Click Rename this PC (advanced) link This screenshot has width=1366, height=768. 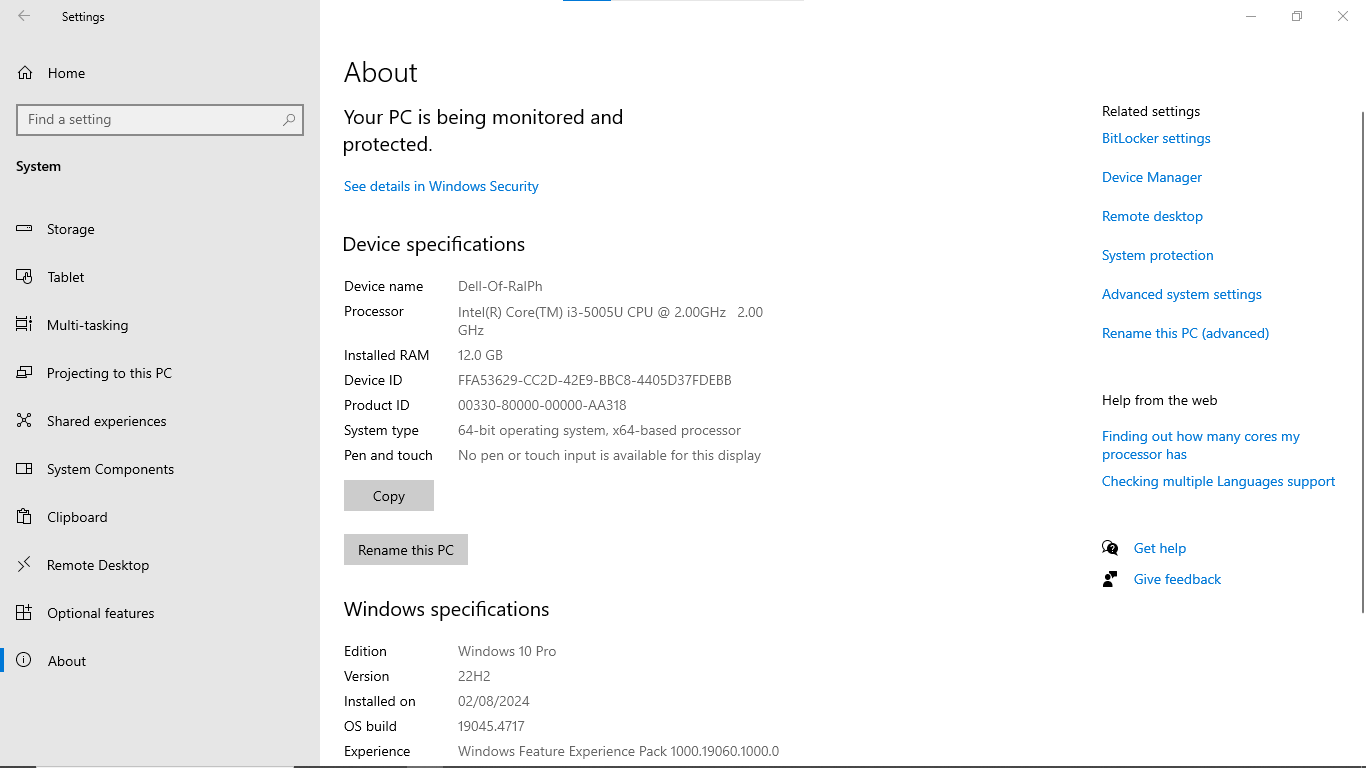tap(1185, 333)
